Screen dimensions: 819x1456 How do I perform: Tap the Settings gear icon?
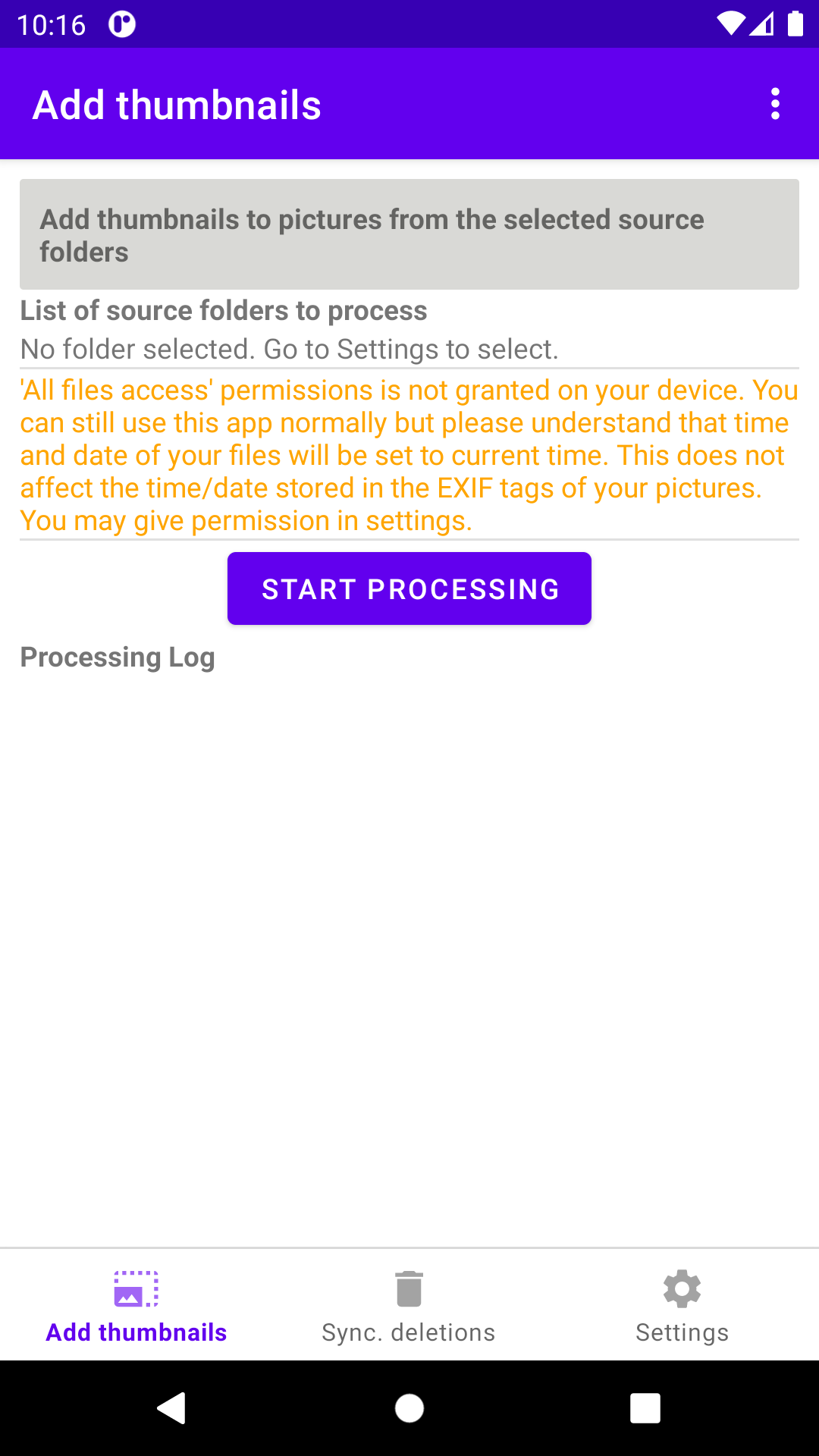click(x=682, y=1289)
